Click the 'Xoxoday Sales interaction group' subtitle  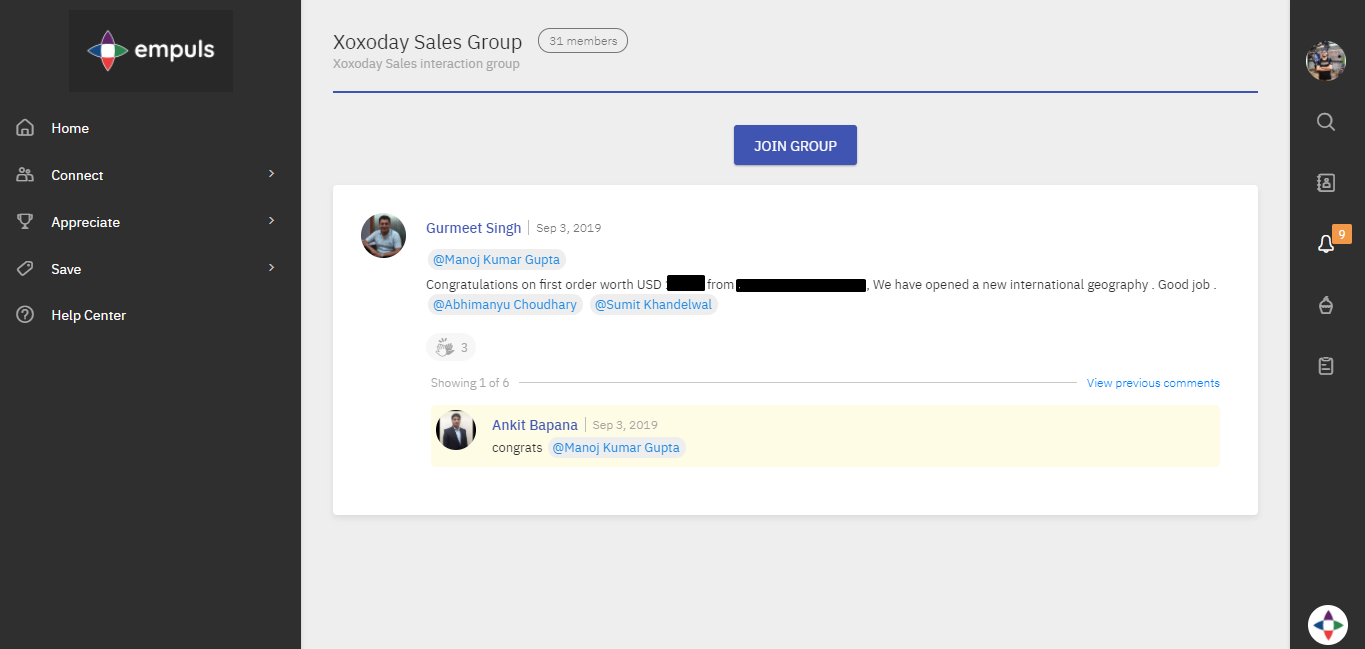(x=426, y=64)
